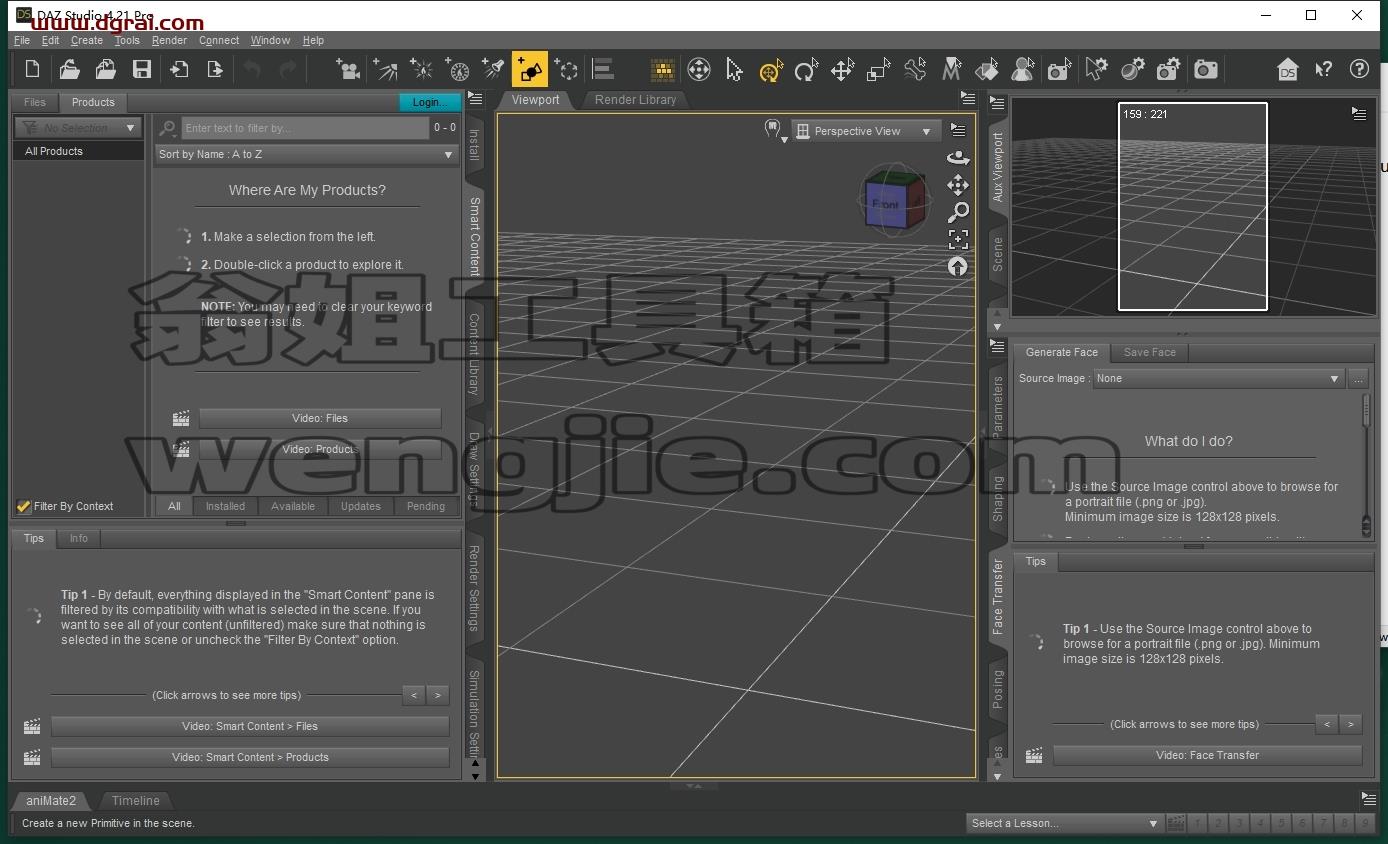Click the Save floppy disk icon

coord(142,69)
